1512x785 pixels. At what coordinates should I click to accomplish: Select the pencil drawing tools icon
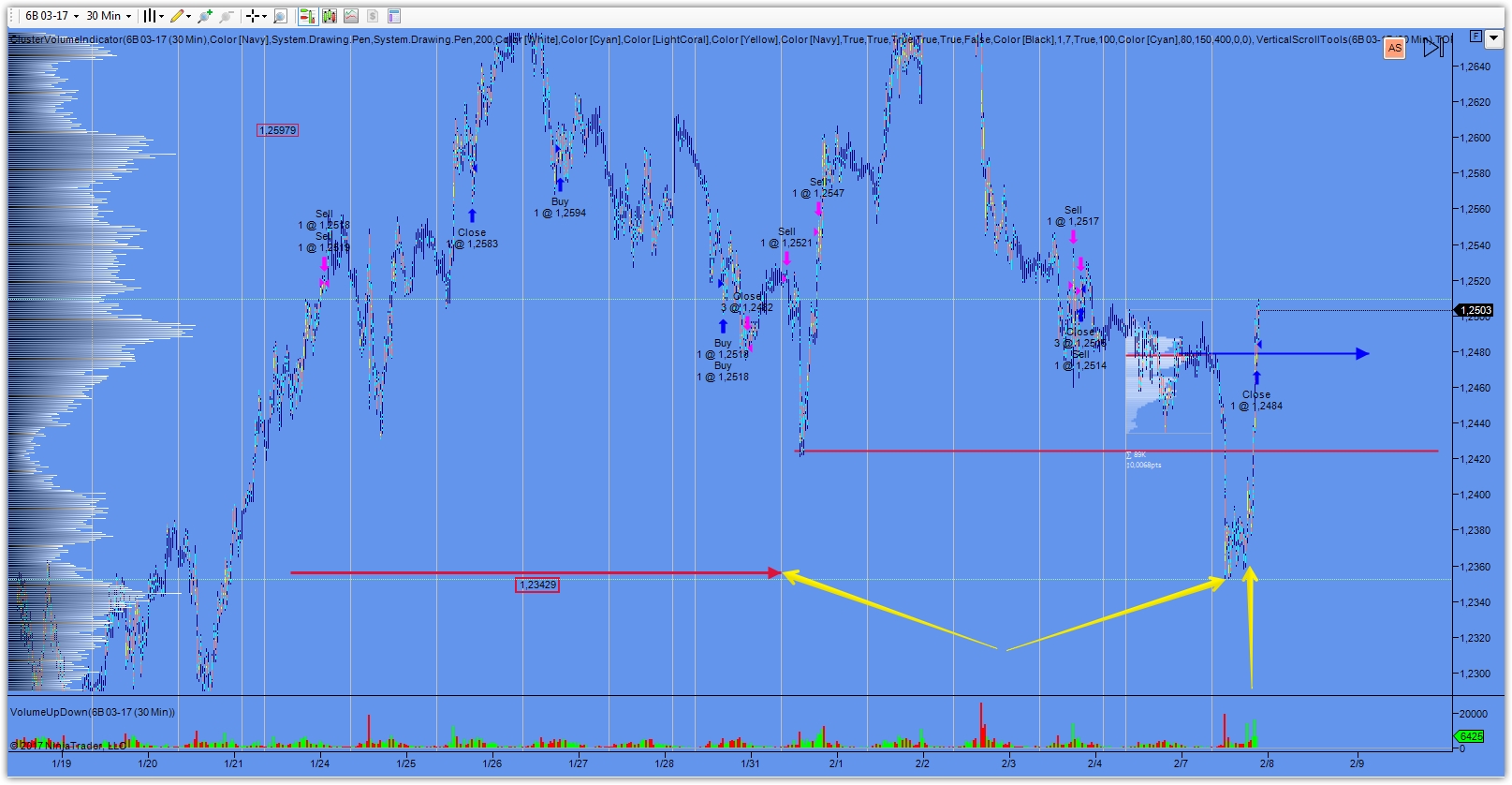coord(176,16)
